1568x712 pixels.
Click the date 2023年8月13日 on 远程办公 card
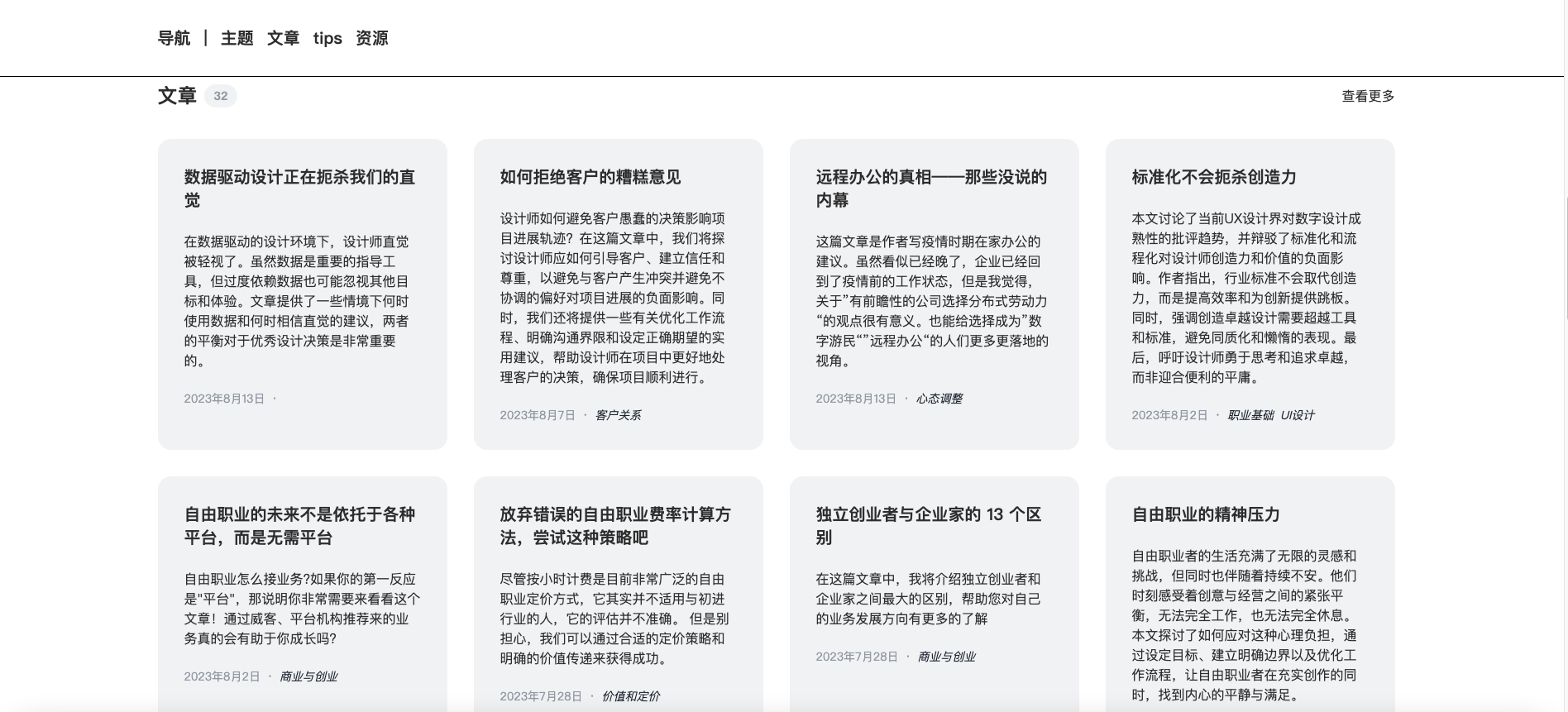point(856,399)
